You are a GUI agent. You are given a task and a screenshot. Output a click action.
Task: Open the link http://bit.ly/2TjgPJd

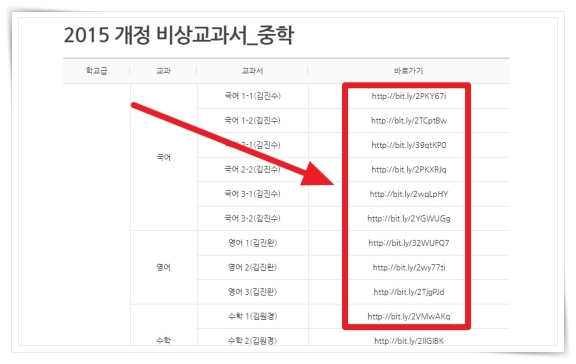[x=409, y=292]
